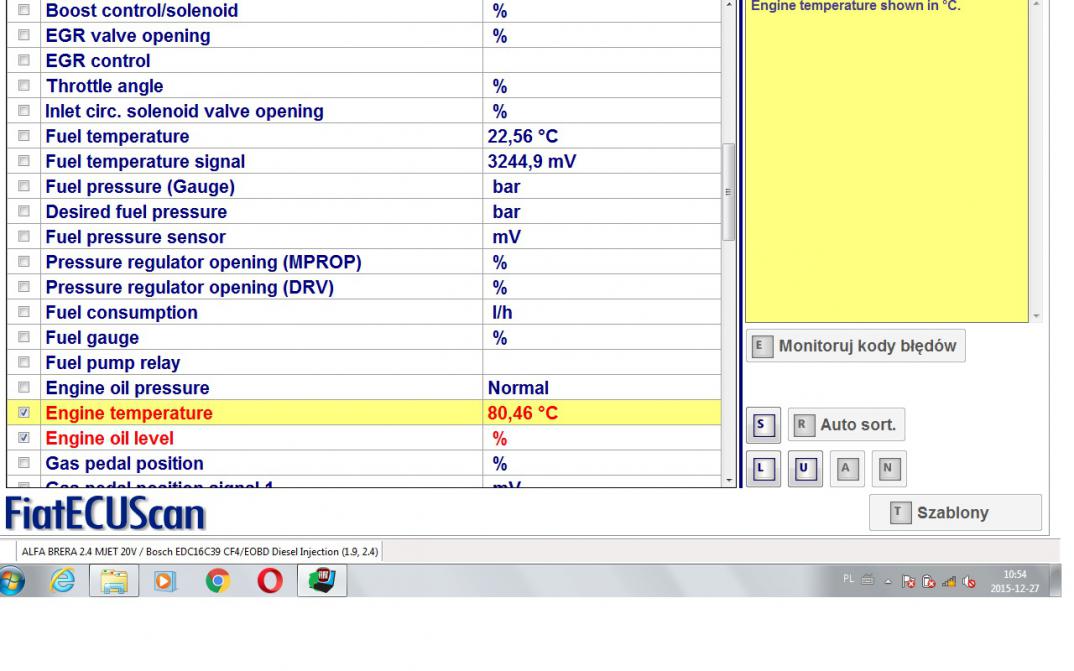
Task: Select Fuel pressure sensor row label
Action: pos(136,237)
